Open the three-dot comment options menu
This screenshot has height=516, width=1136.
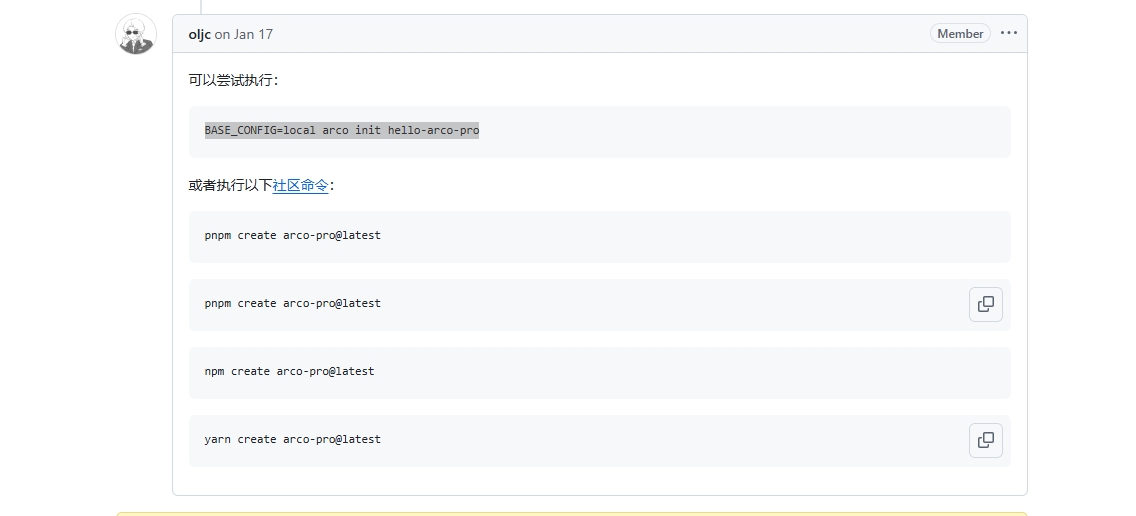1008,33
